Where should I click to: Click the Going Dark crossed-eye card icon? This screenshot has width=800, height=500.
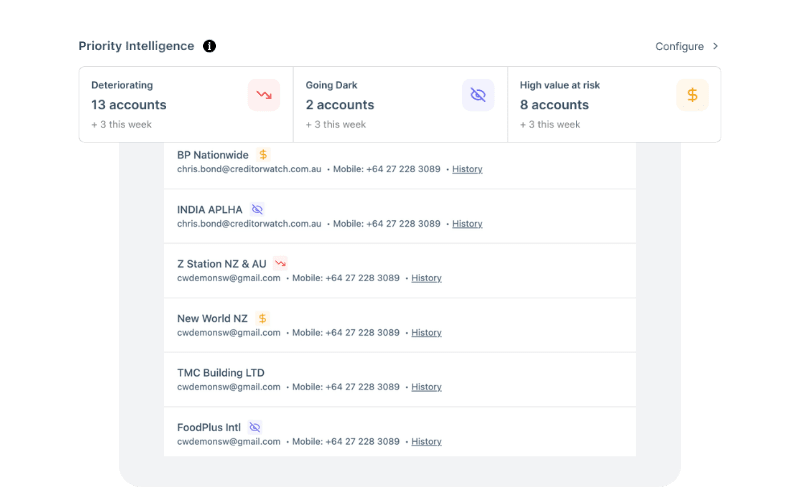pos(478,95)
